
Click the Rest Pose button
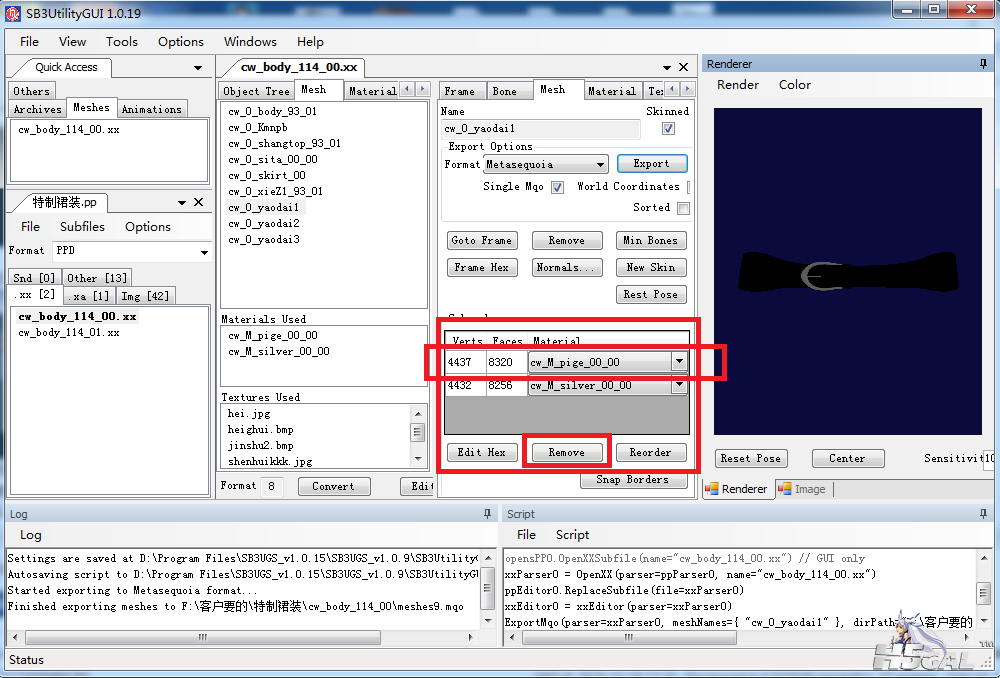click(651, 294)
